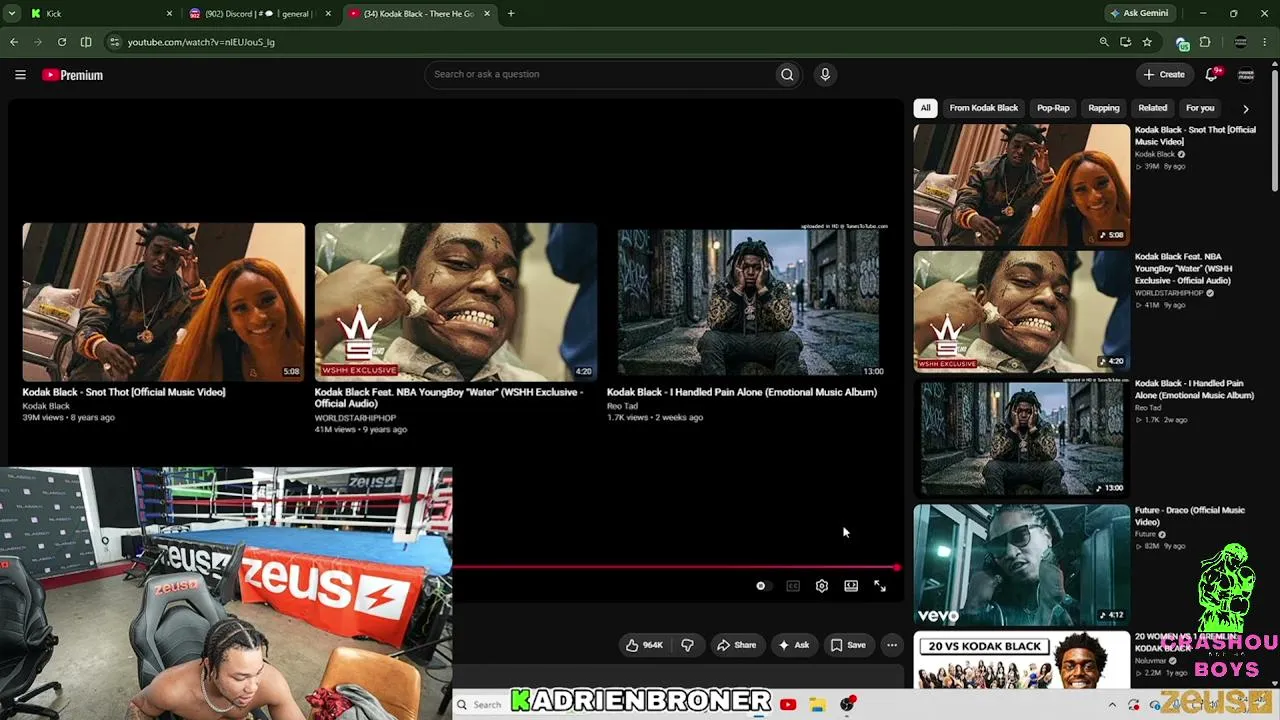Image resolution: width=1280 pixels, height=720 pixels.
Task: Open the Chrome profile avatar
Action: pos(1241,42)
